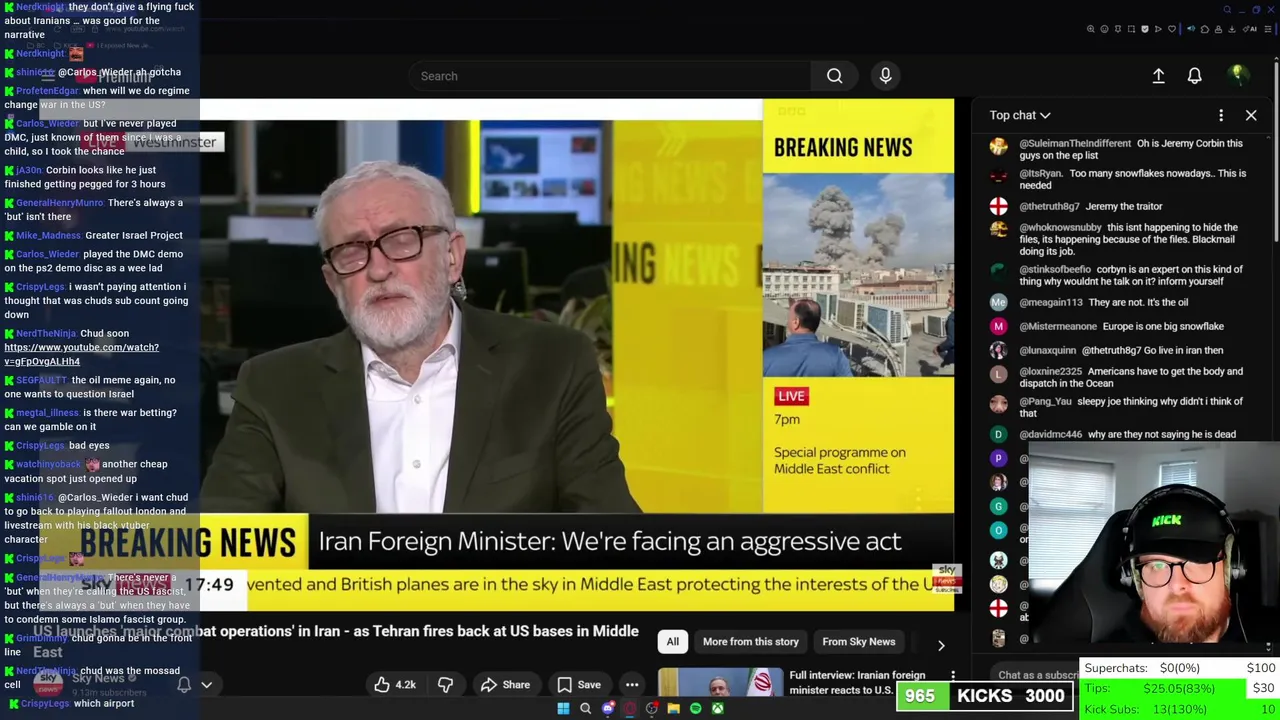Like the Sky News video
1280x720 pixels.
click(394, 685)
